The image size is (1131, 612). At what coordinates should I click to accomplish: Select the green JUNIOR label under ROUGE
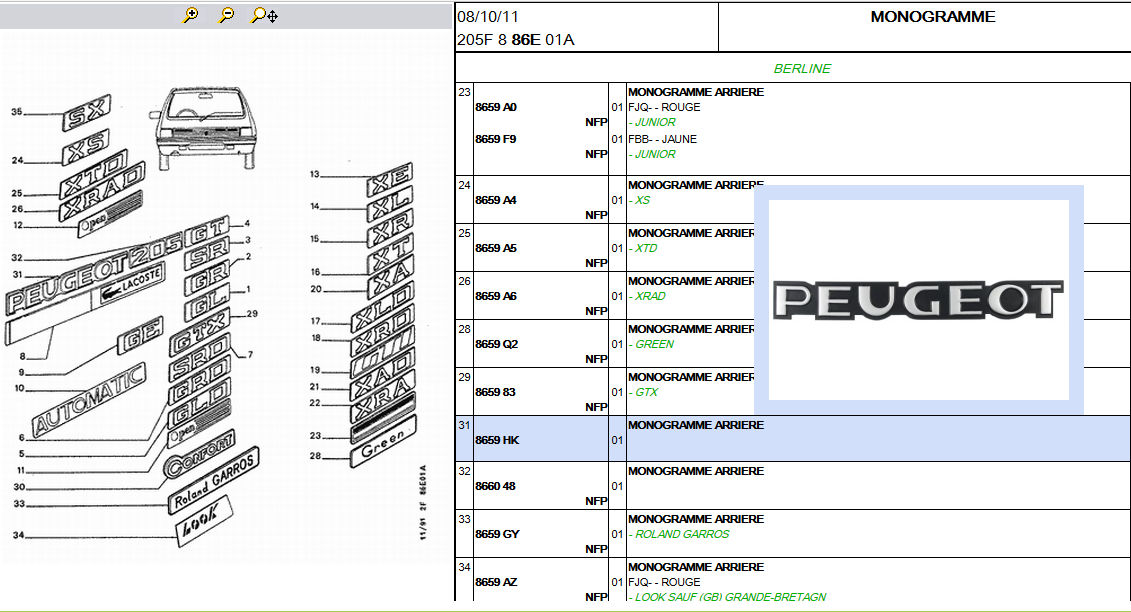(x=655, y=122)
